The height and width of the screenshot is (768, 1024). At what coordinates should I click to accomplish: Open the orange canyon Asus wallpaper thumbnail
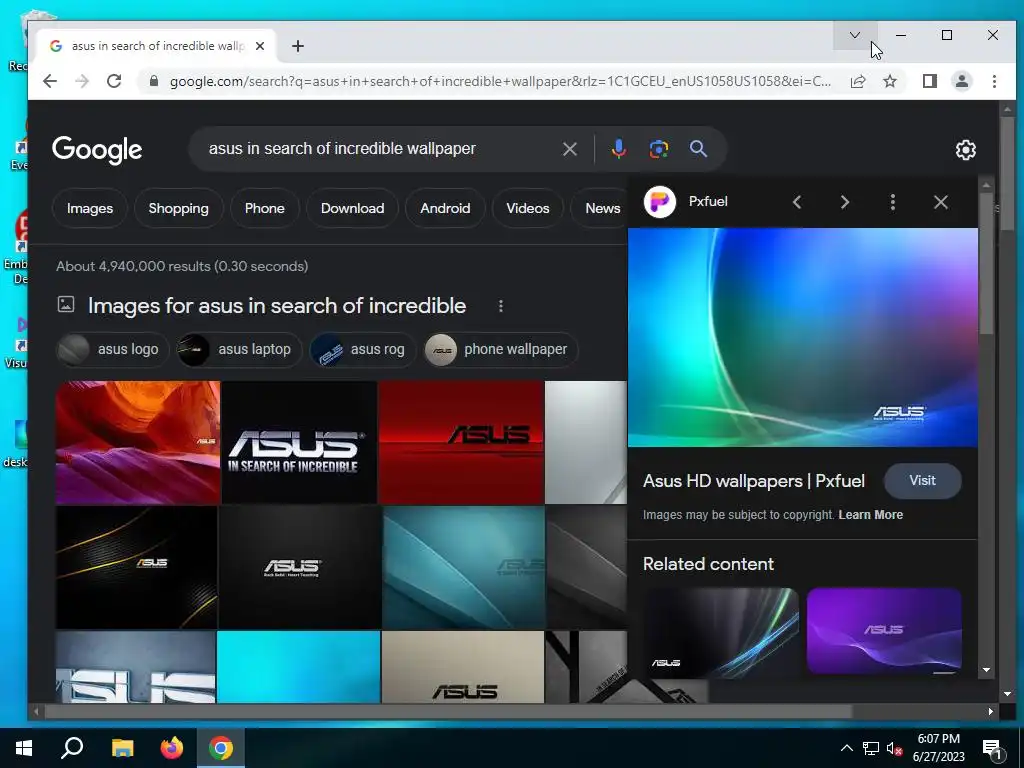pyautogui.click(x=138, y=442)
